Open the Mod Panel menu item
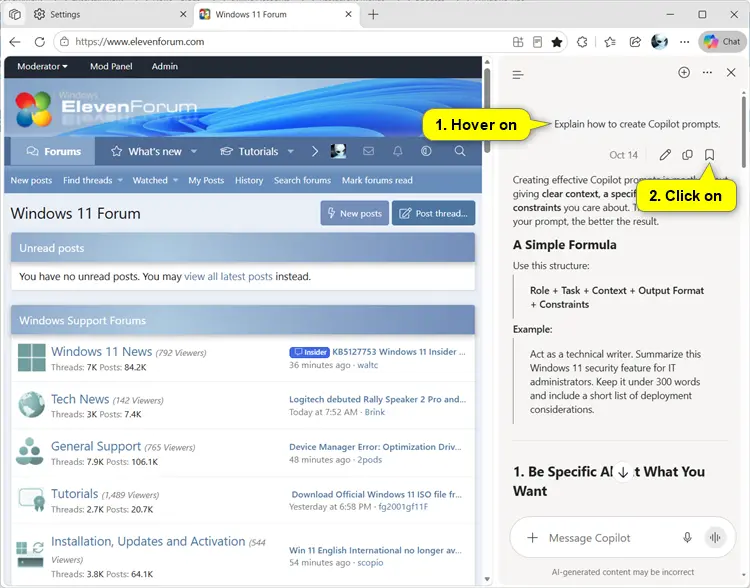 click(111, 67)
